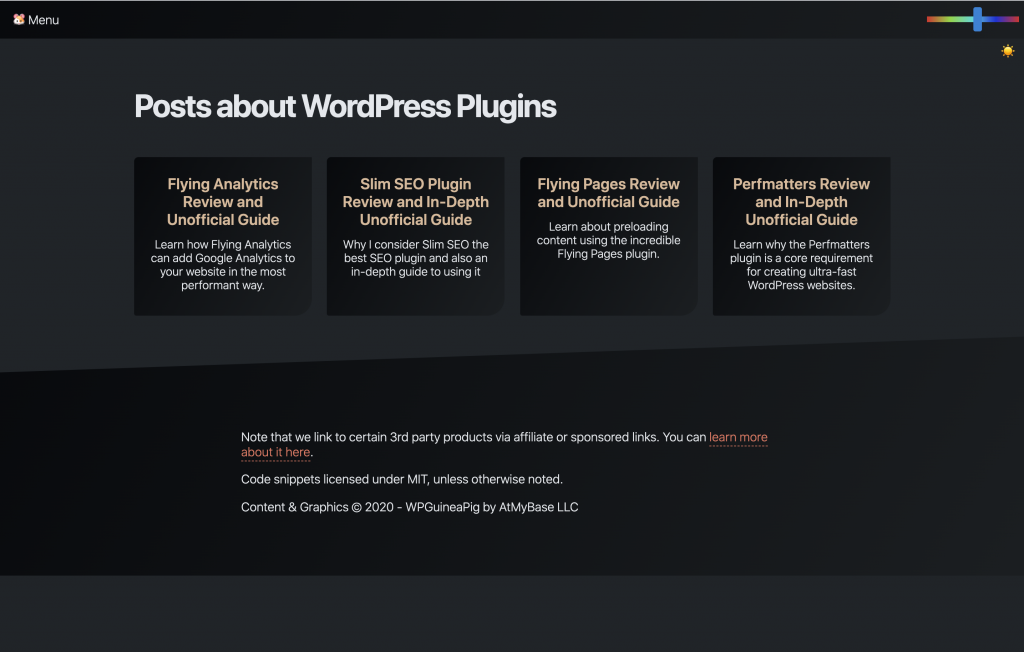Click the red left end of the color slider
The height and width of the screenshot is (652, 1024).
coord(933,19)
